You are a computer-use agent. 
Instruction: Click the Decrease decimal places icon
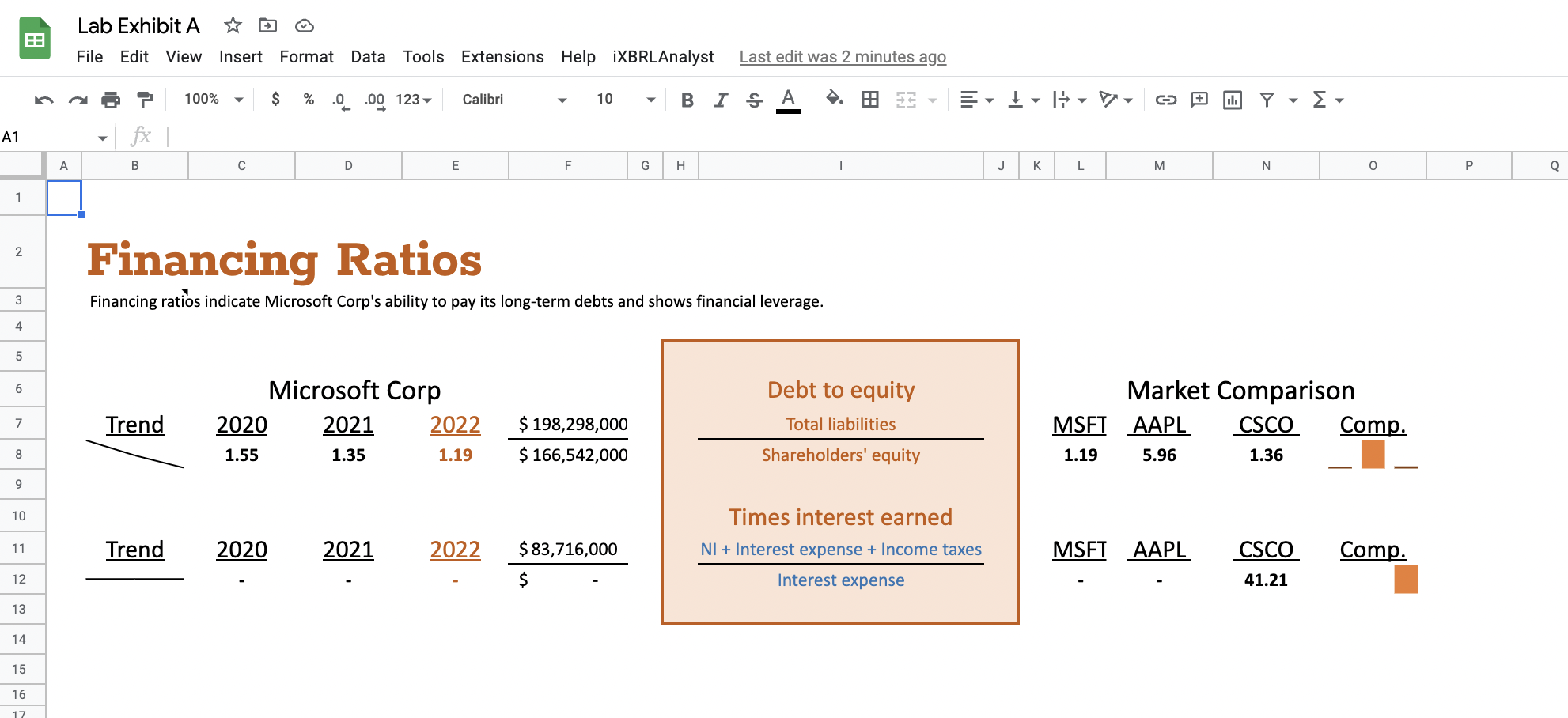(339, 100)
